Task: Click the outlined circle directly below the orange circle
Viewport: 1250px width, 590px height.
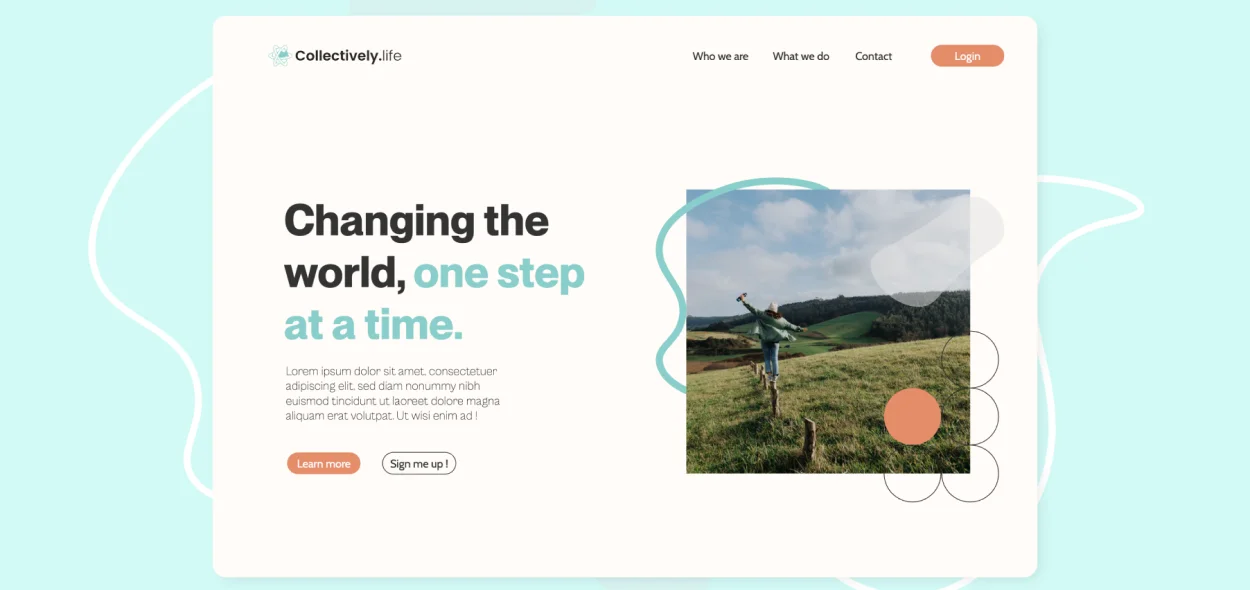Action: click(912, 473)
